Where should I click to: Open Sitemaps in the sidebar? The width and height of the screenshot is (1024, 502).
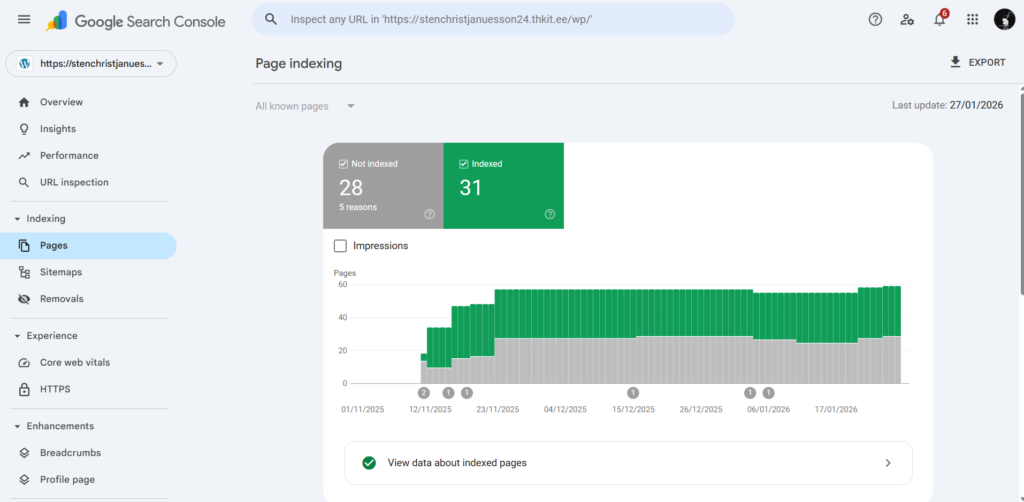61,272
